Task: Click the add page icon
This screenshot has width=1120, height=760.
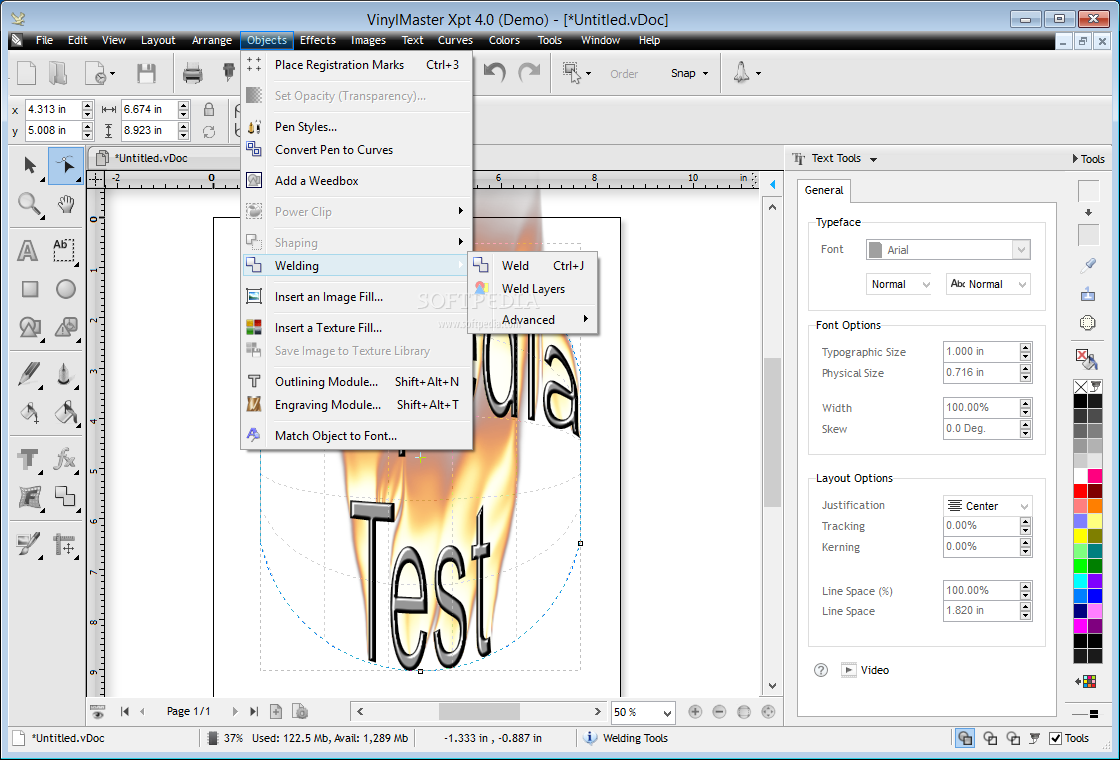Action: [x=276, y=711]
